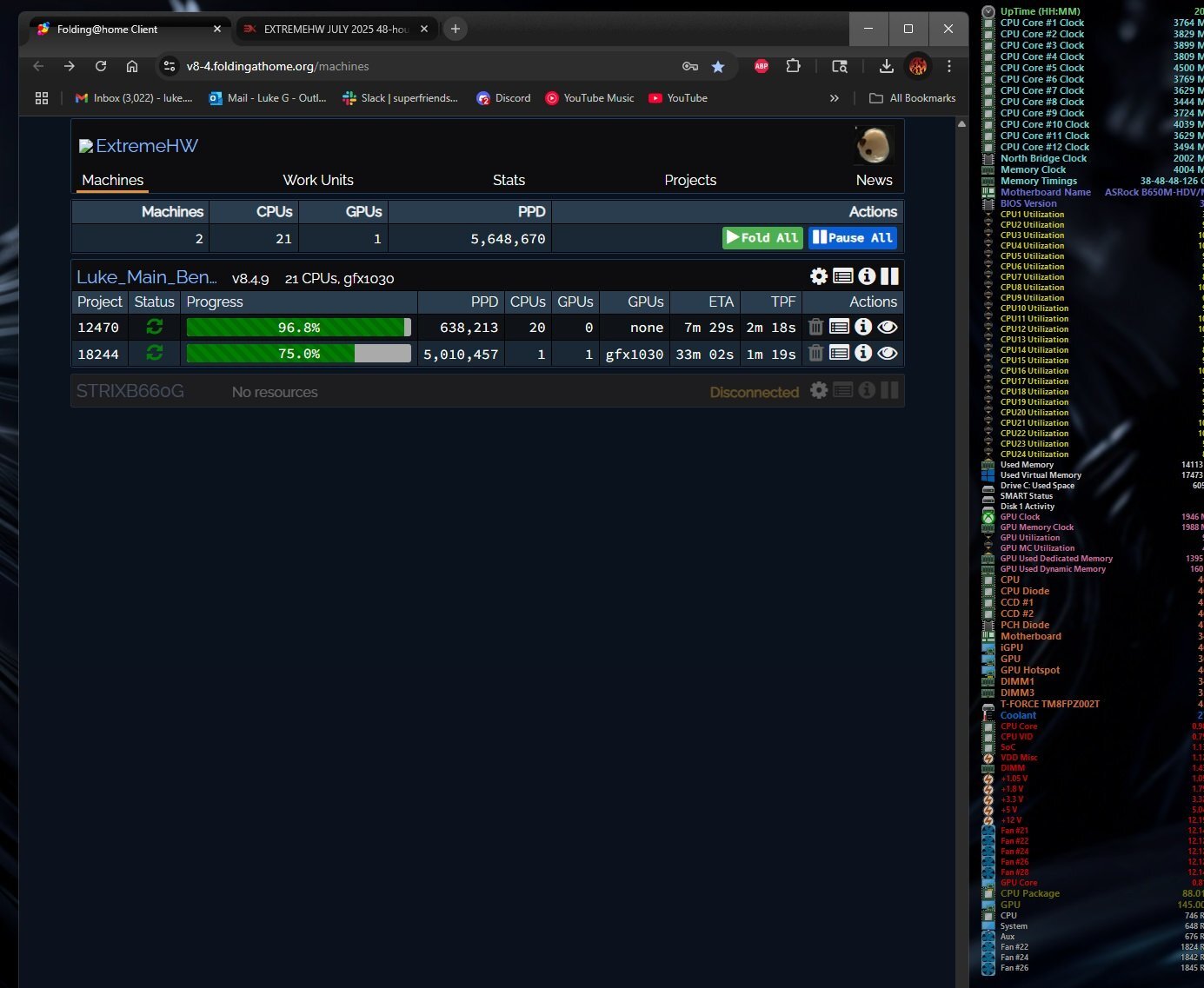Open settings gear for Luke_Main_Ben machine

click(x=819, y=276)
